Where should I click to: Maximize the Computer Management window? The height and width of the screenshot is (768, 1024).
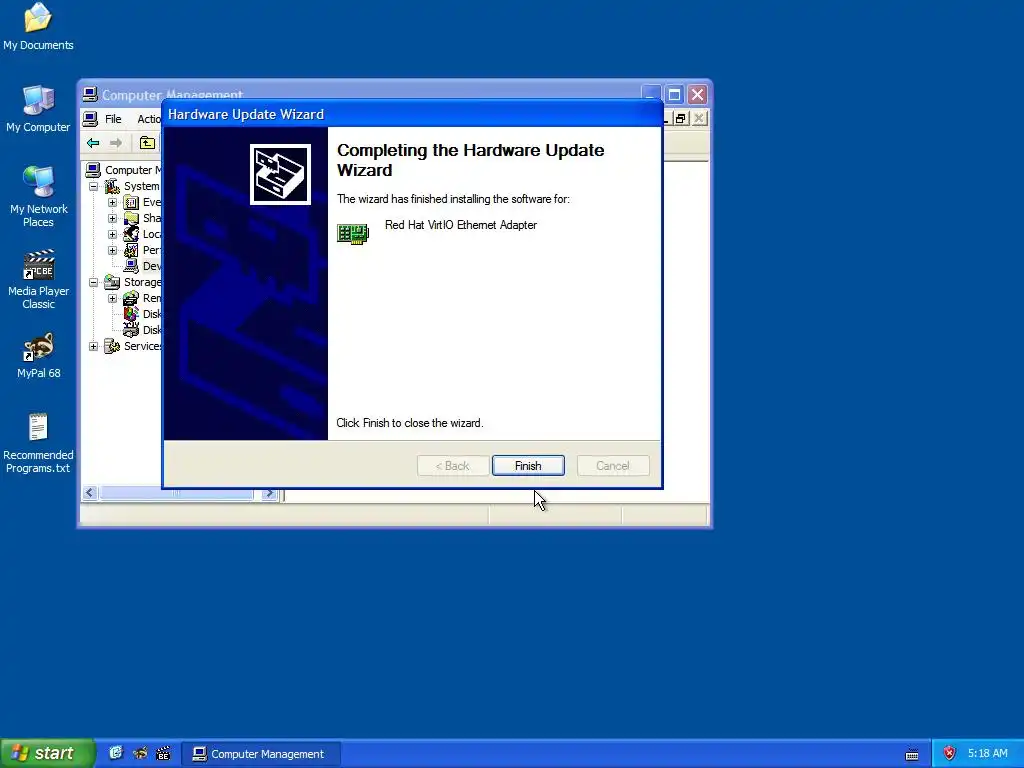674,95
